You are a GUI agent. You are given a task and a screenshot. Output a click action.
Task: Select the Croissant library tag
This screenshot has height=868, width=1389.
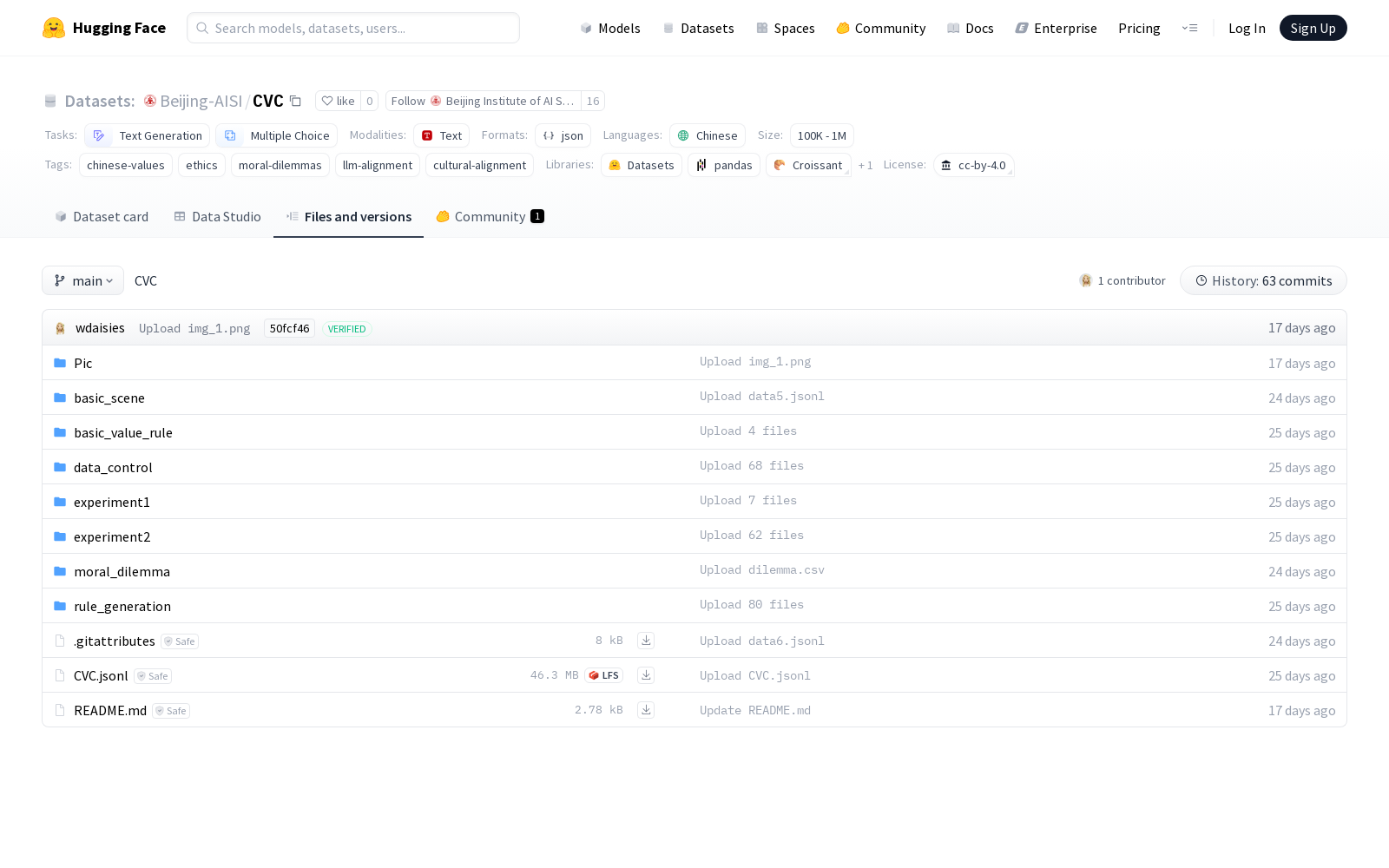(808, 165)
